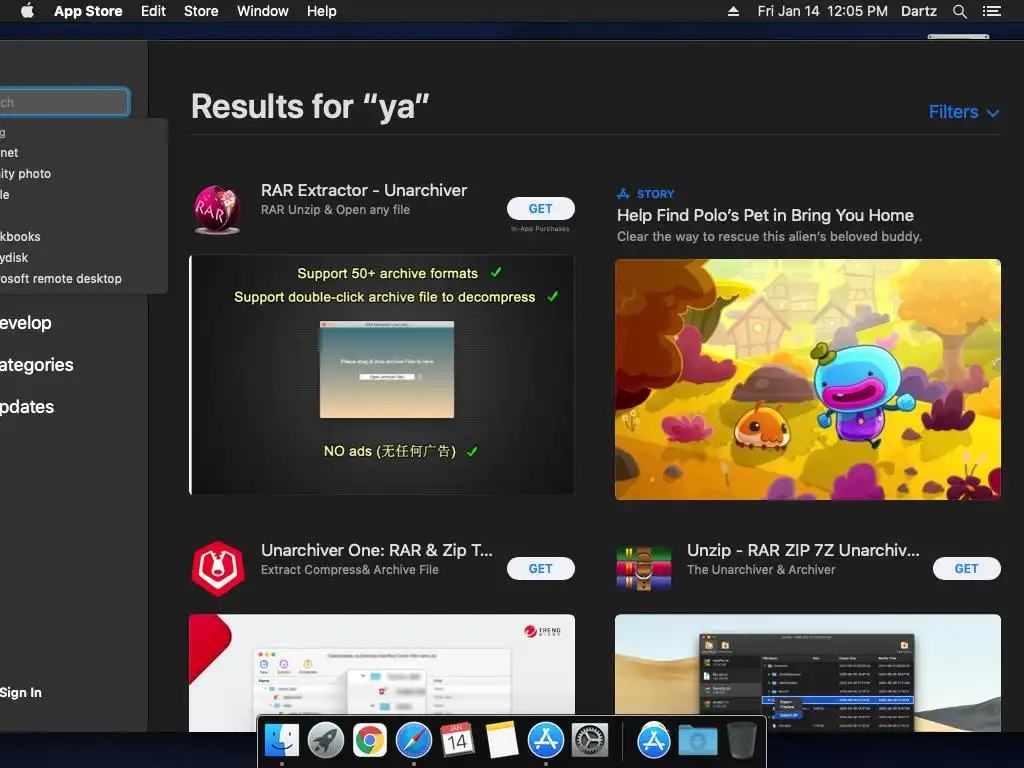The image size is (1024, 768).
Task: Click the STORY label icon
Action: click(x=624, y=194)
